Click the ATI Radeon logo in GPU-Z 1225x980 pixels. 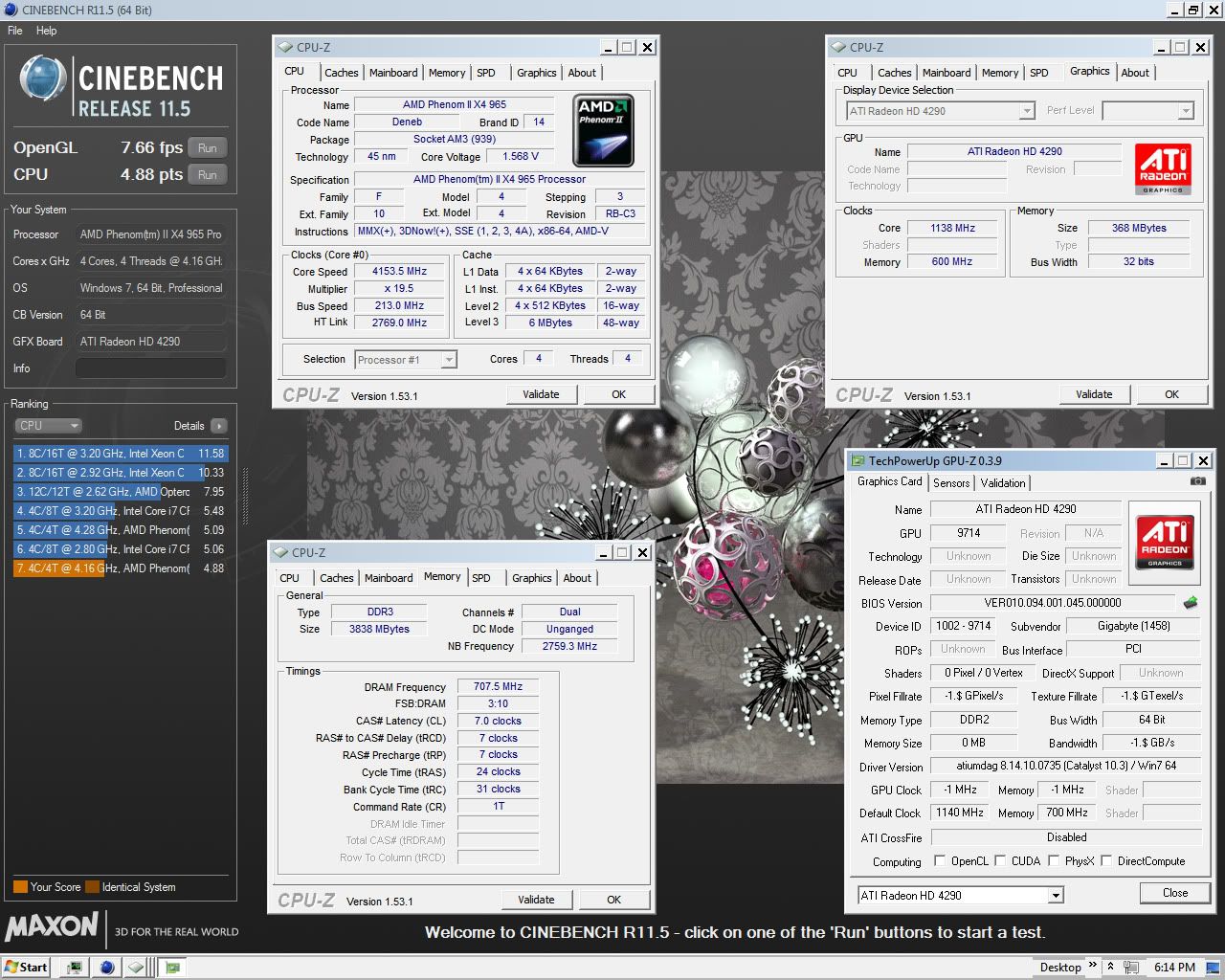(1165, 542)
